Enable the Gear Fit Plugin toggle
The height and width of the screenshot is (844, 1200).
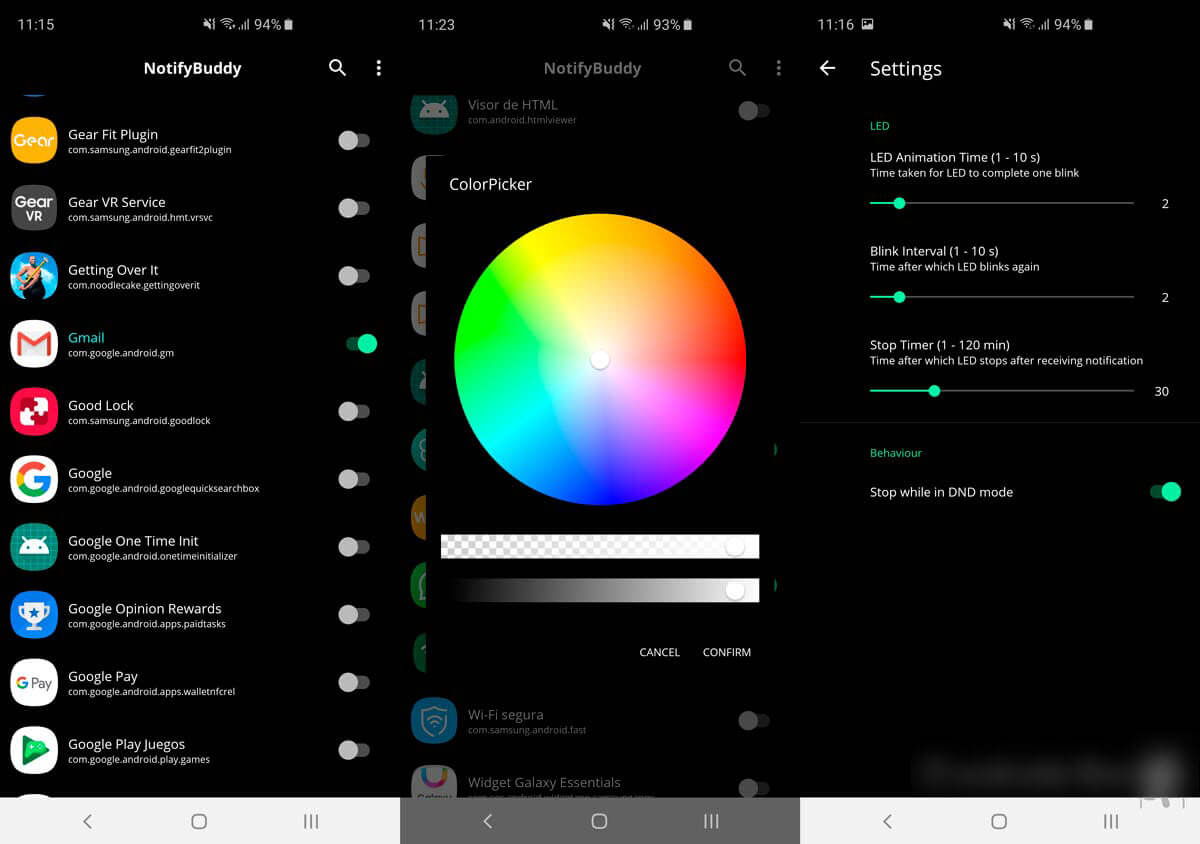[x=353, y=141]
